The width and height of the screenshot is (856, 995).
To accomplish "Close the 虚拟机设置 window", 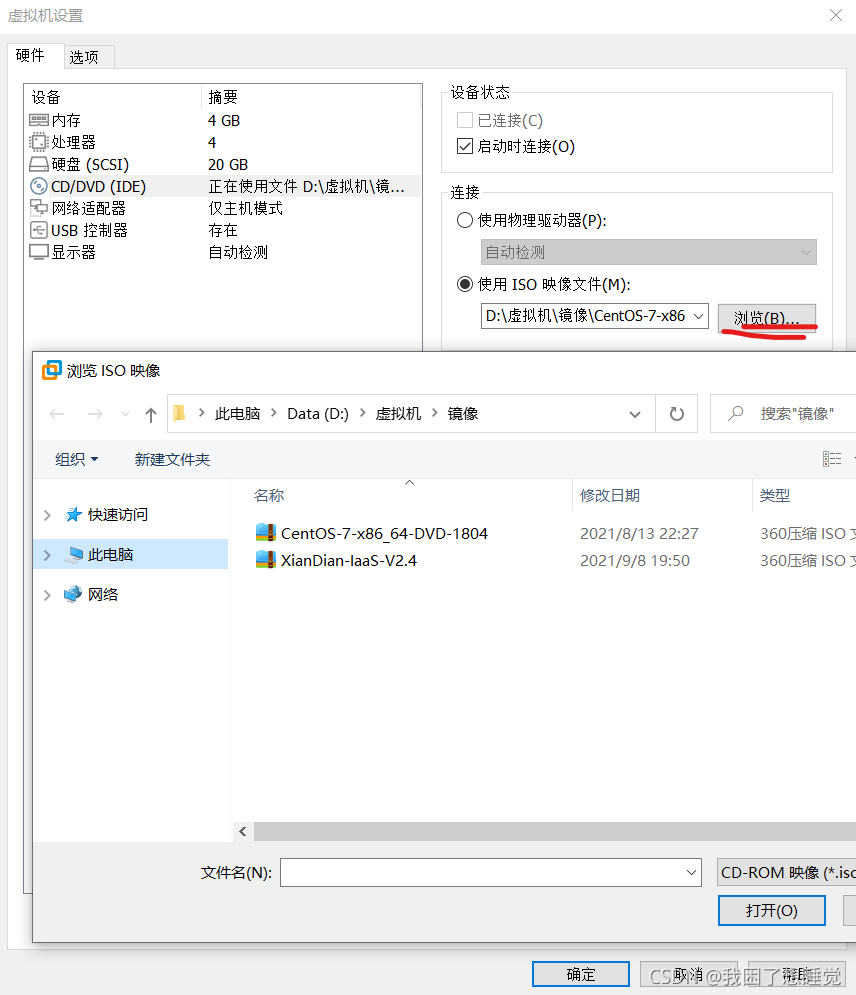I will click(836, 15).
